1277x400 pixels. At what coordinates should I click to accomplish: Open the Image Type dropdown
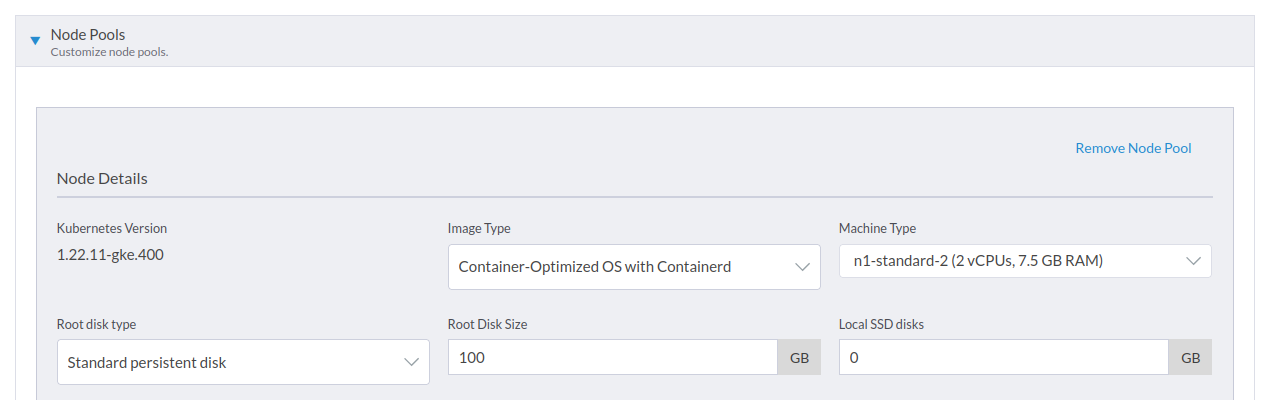click(620, 267)
